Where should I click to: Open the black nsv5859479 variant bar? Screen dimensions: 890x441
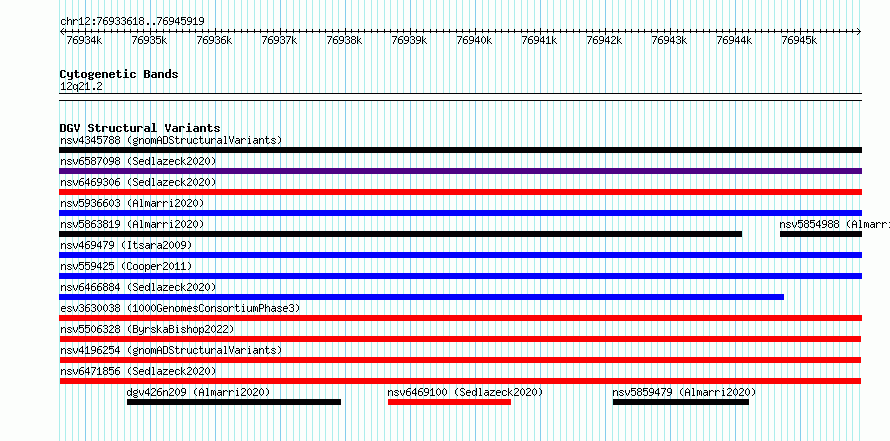(681, 402)
